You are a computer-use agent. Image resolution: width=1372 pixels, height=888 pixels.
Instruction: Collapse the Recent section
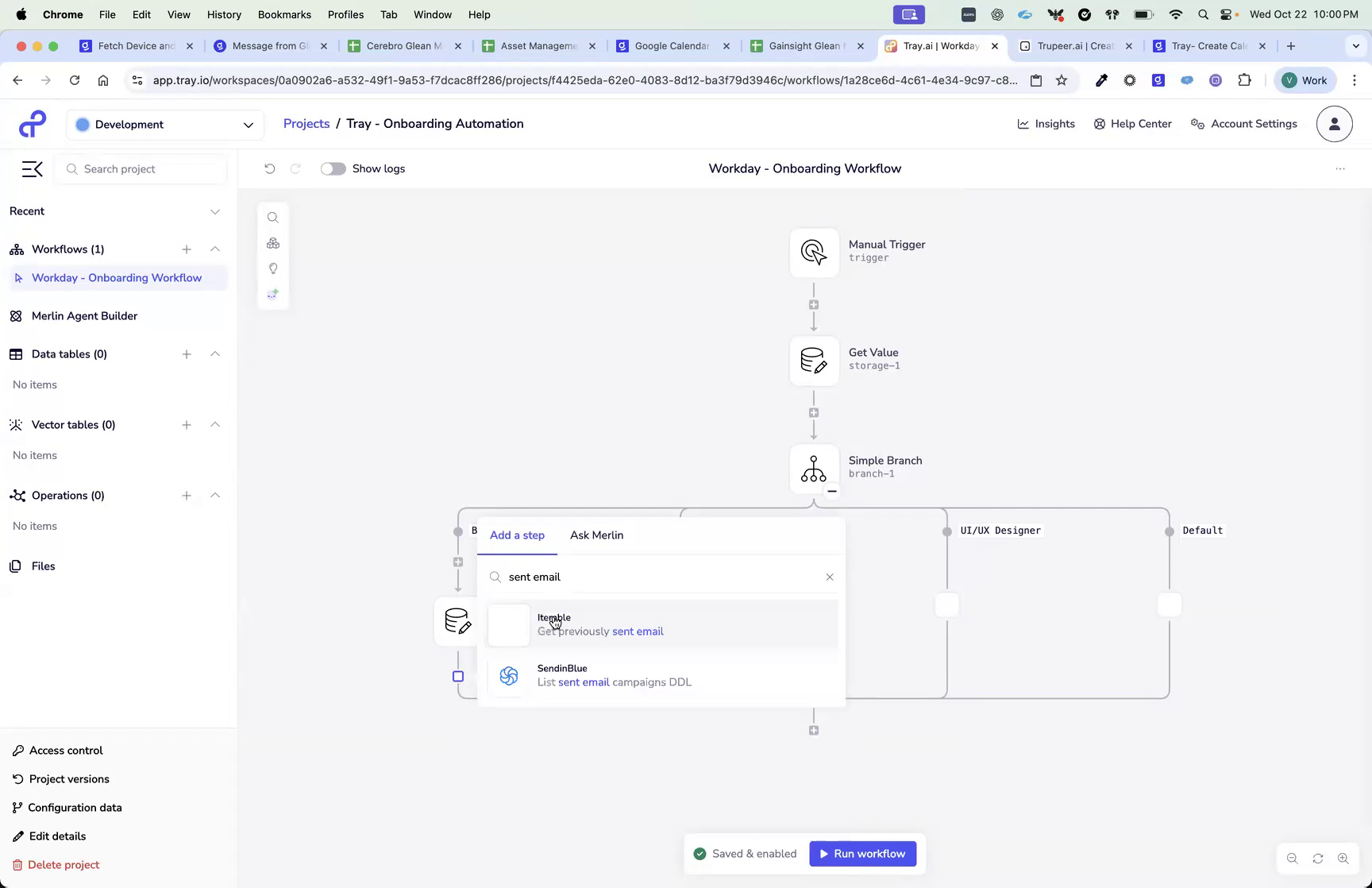215,211
